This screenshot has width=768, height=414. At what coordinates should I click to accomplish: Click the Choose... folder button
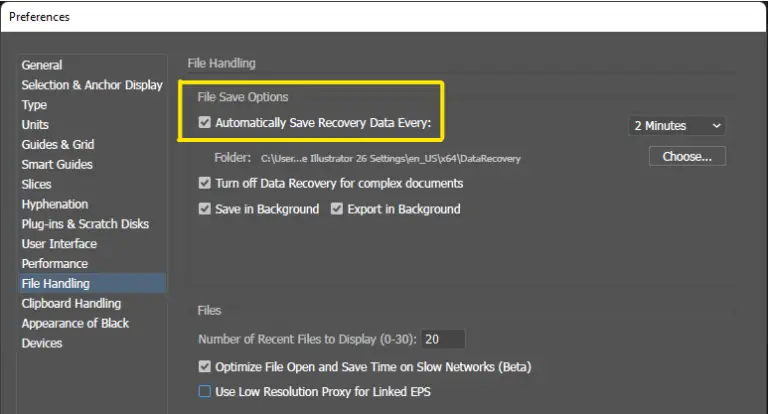pyautogui.click(x=686, y=156)
